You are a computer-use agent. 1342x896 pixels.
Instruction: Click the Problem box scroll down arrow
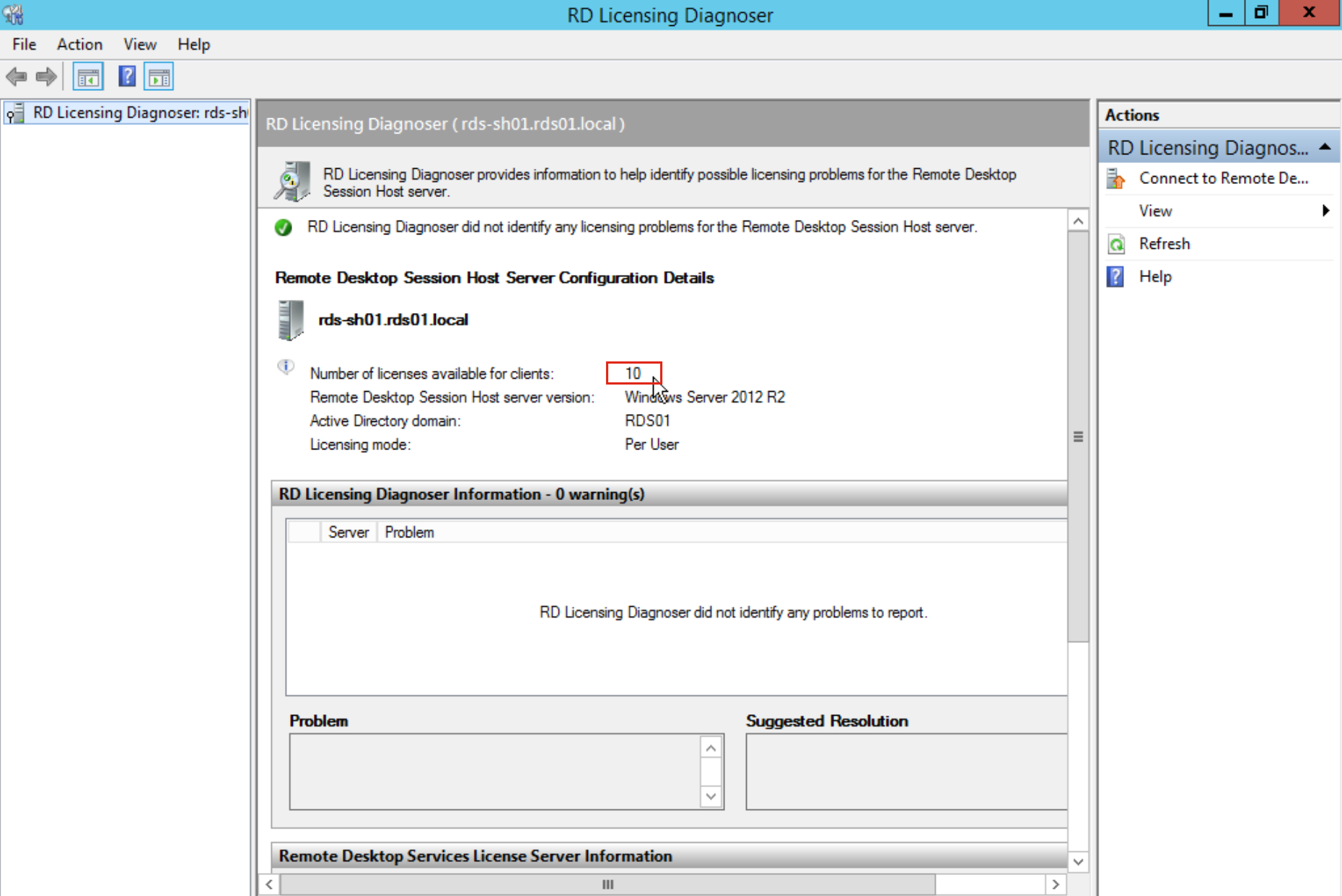pos(711,796)
